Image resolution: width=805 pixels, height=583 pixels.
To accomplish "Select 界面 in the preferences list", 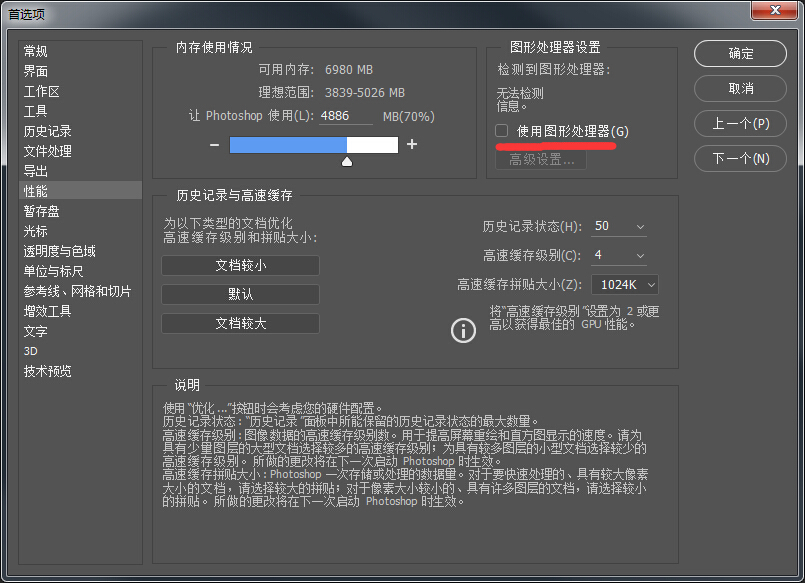I will tap(80, 71).
